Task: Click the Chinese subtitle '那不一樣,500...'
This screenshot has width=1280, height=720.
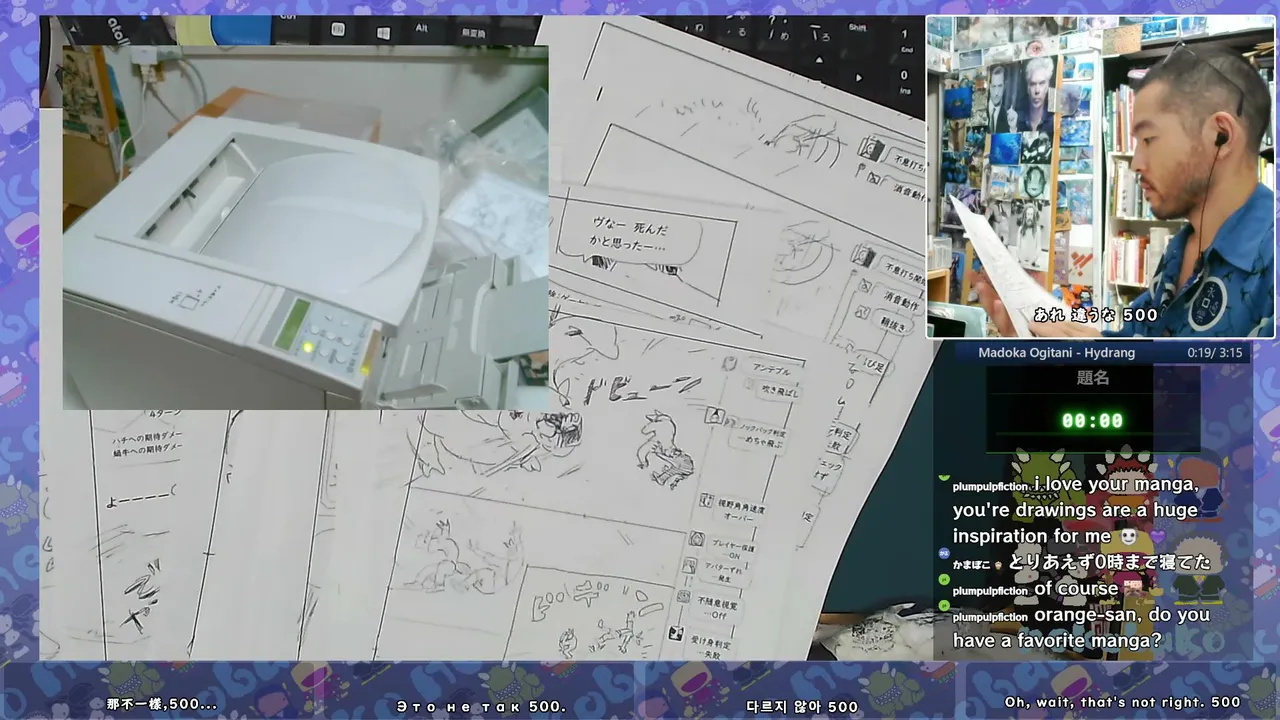Action: (162, 704)
